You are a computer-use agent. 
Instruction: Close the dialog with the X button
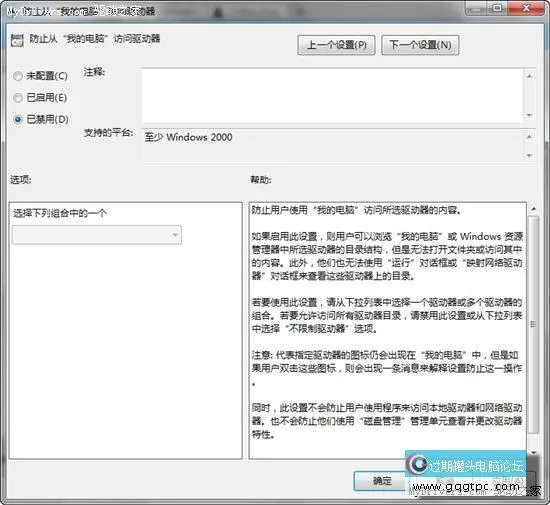pyautogui.click(x=526, y=8)
